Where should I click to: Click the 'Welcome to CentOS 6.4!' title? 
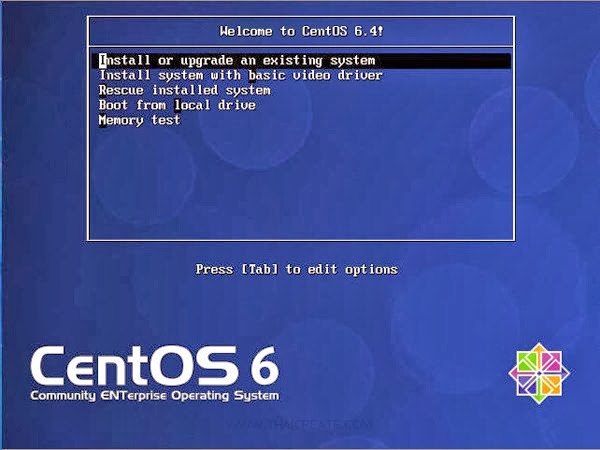click(301, 31)
